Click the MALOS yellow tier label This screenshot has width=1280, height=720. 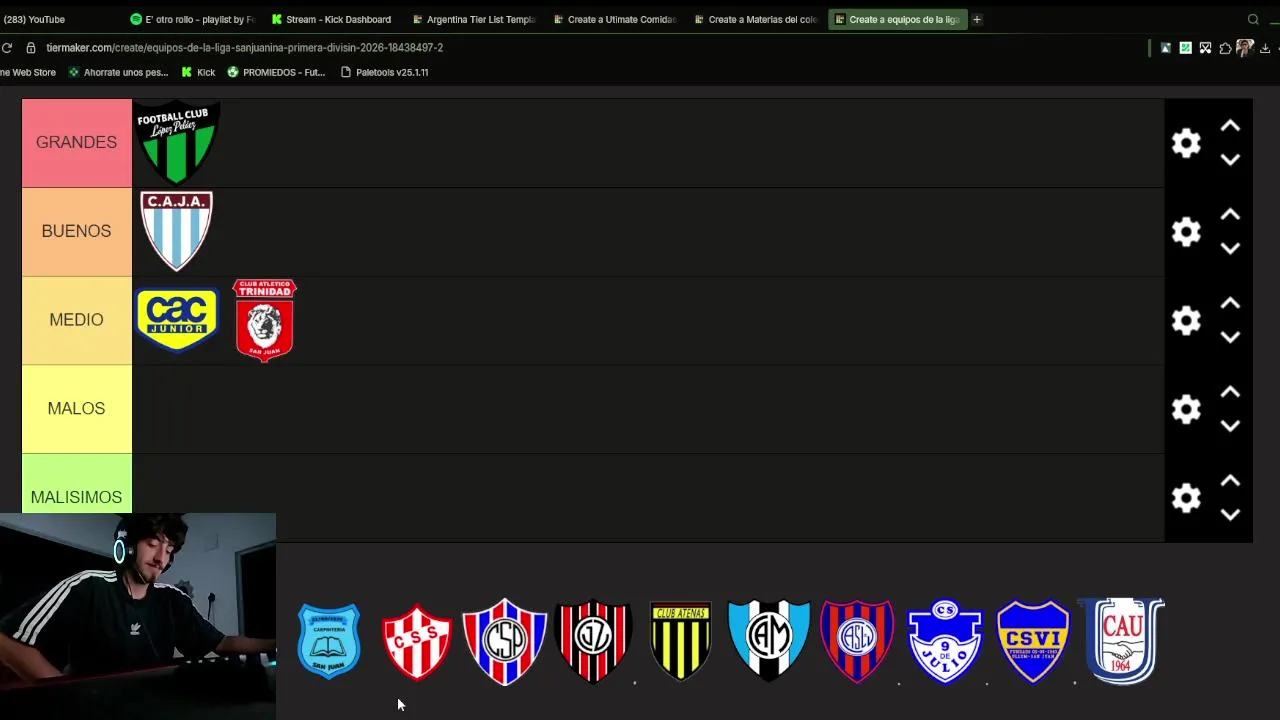[77, 409]
